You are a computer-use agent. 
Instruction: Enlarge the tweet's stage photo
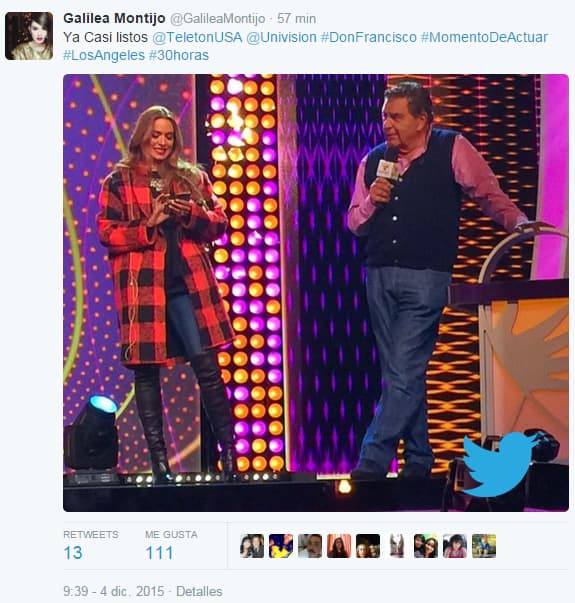click(316, 293)
